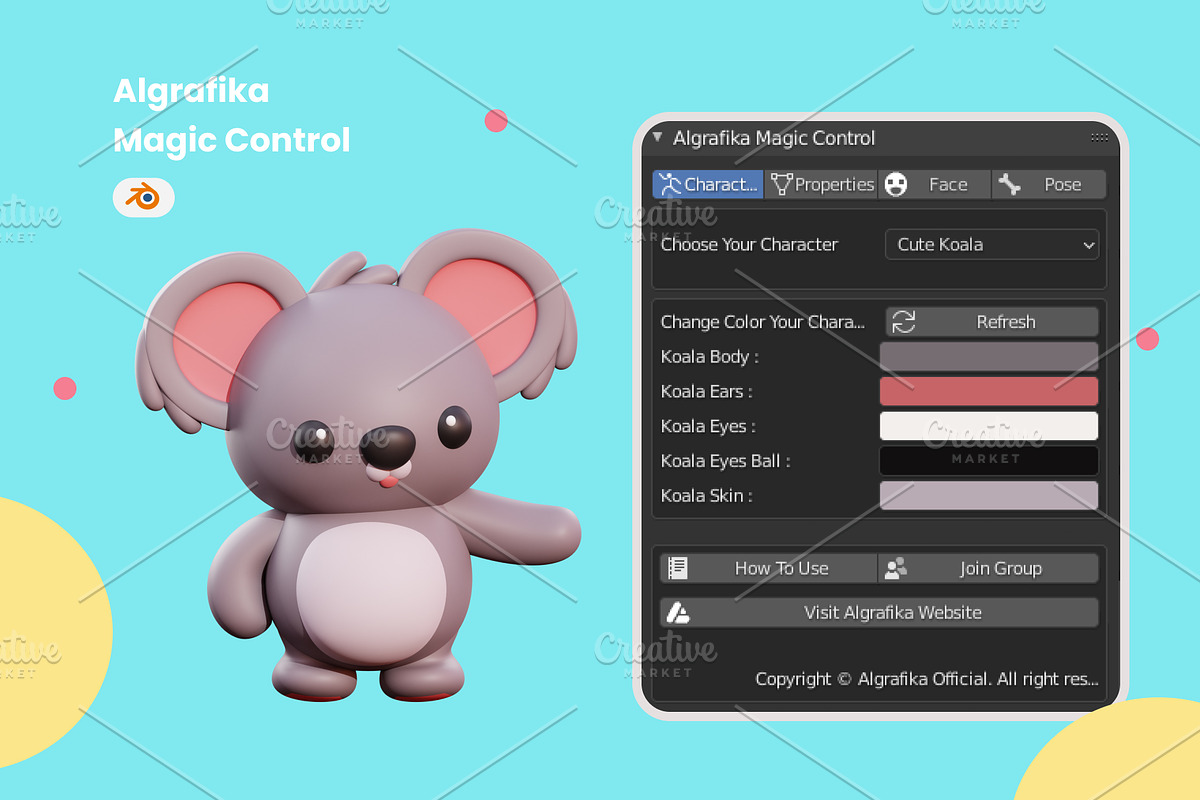This screenshot has width=1200, height=800.
Task: Click the 'Choose Your Character' label
Action: (749, 244)
